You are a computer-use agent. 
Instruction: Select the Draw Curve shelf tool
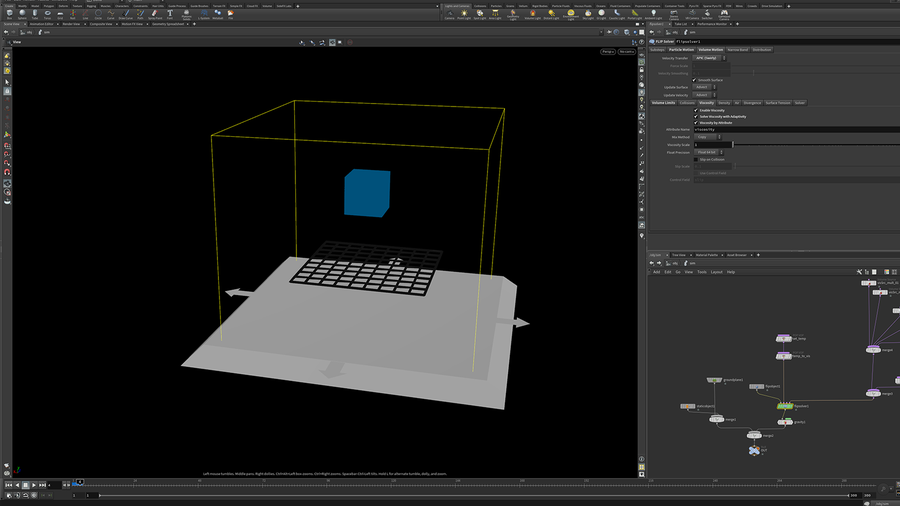[x=126, y=14]
